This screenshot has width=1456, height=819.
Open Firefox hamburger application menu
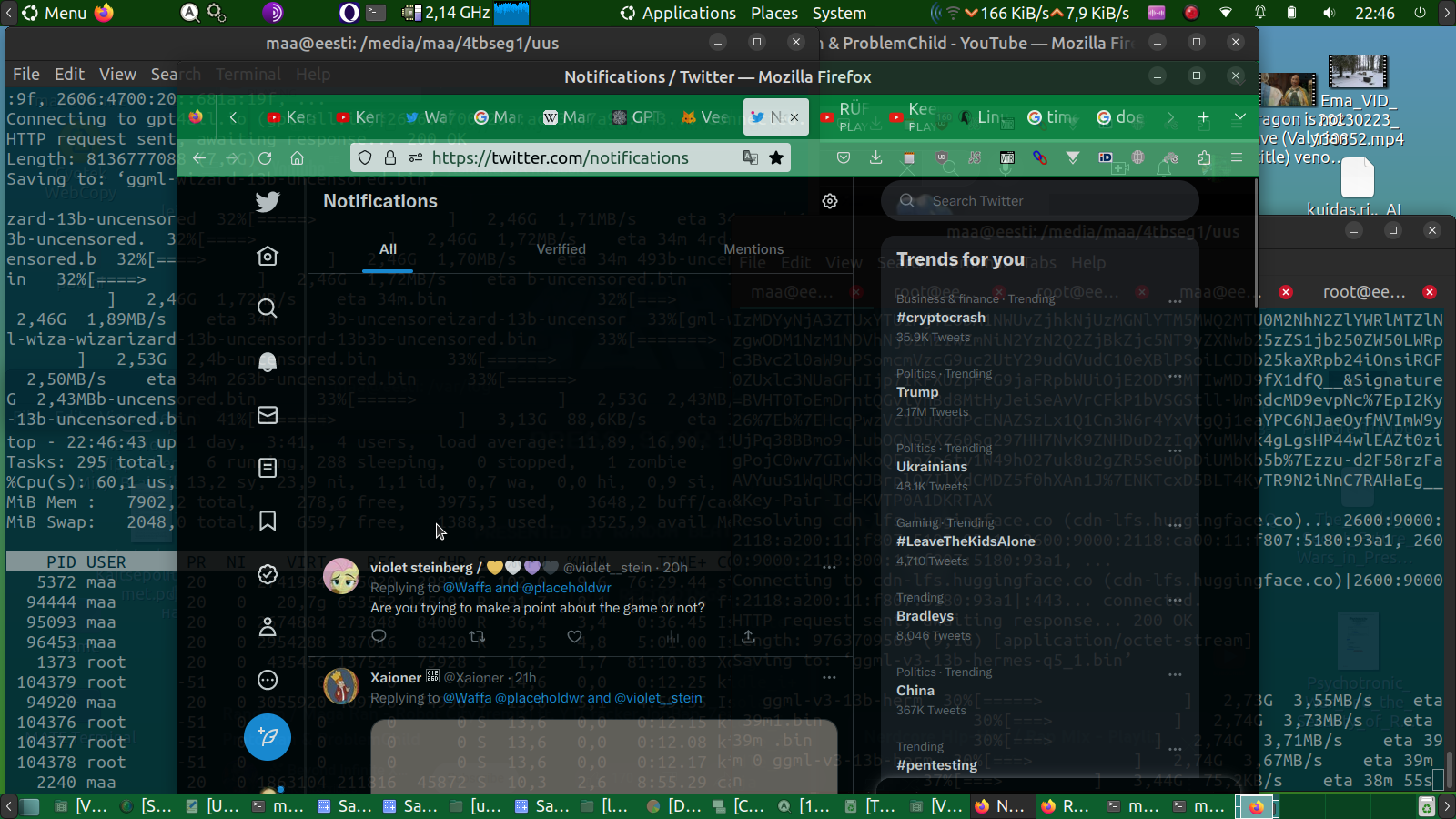(x=1237, y=157)
